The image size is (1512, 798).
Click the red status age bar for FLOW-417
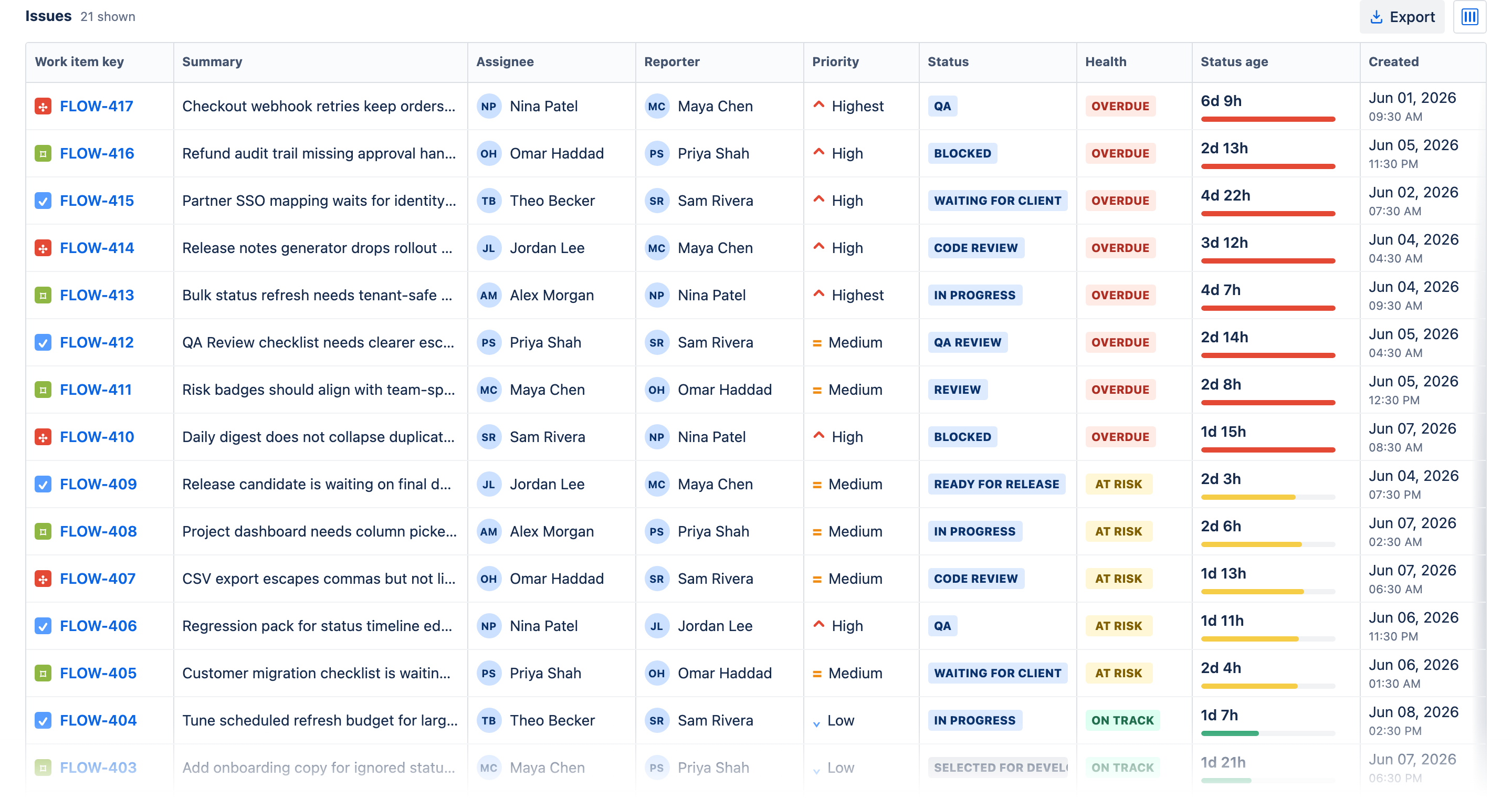pos(1267,119)
